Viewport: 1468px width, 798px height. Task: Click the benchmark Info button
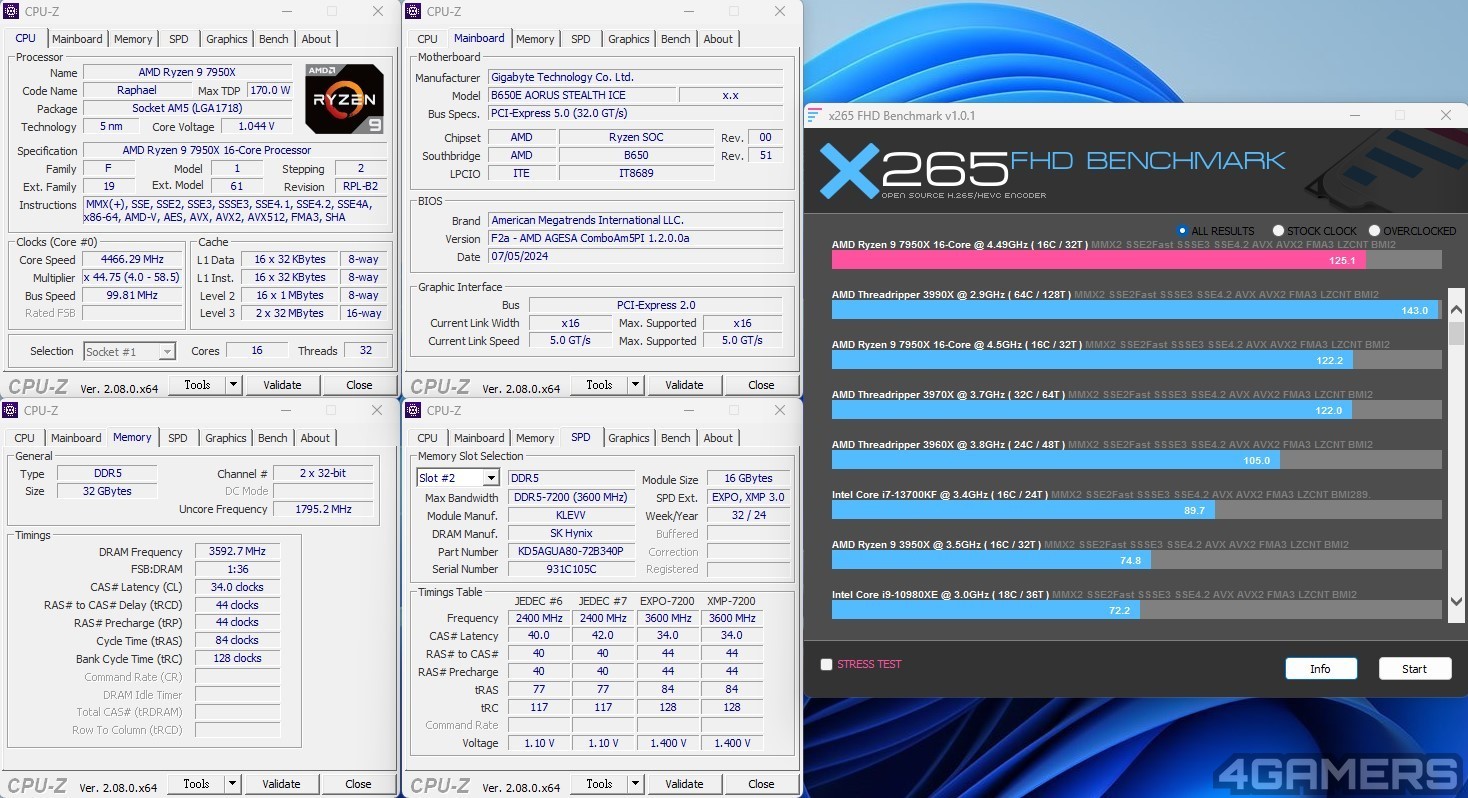(1320, 669)
